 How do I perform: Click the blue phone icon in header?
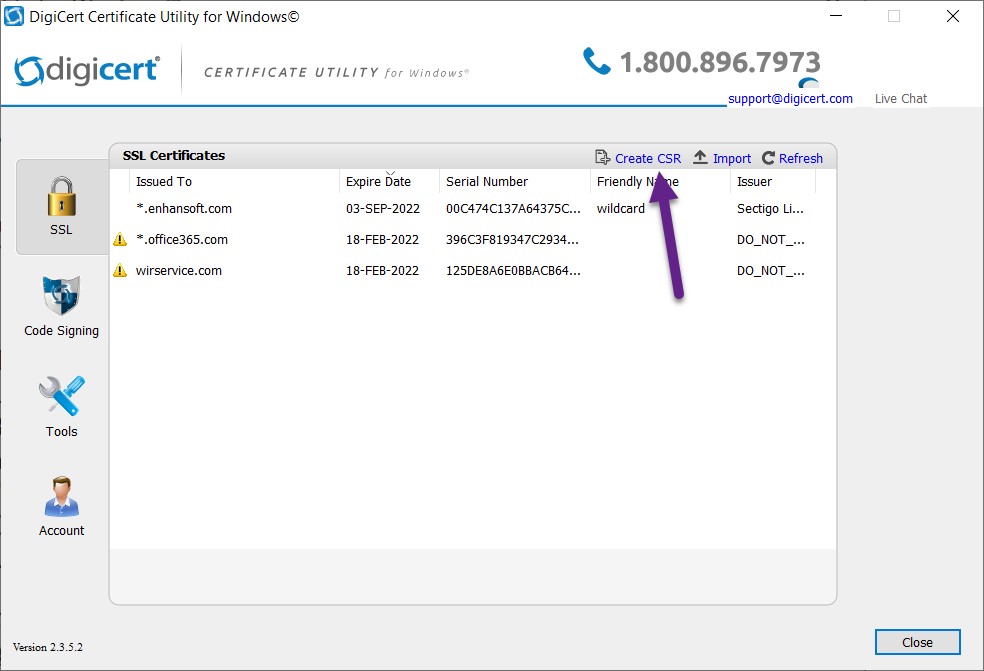point(597,62)
